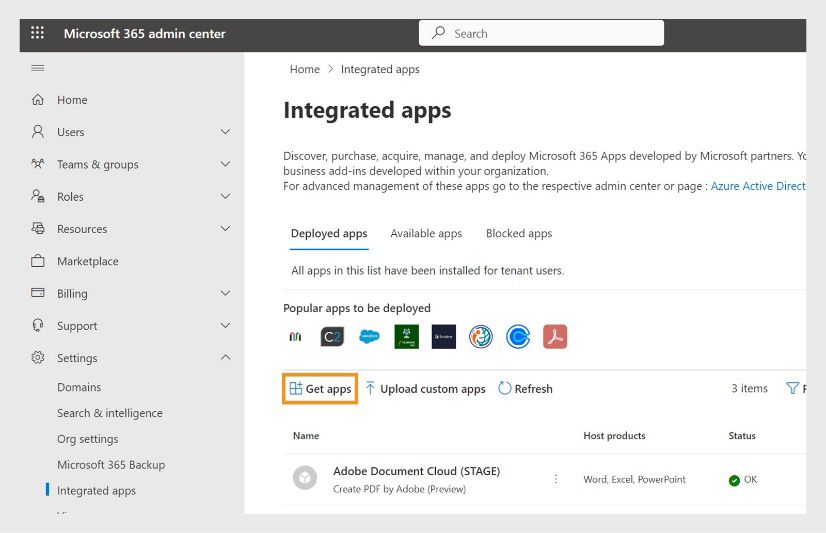The width and height of the screenshot is (826, 533).
Task: Switch to the Blocked apps tab
Action: [519, 233]
